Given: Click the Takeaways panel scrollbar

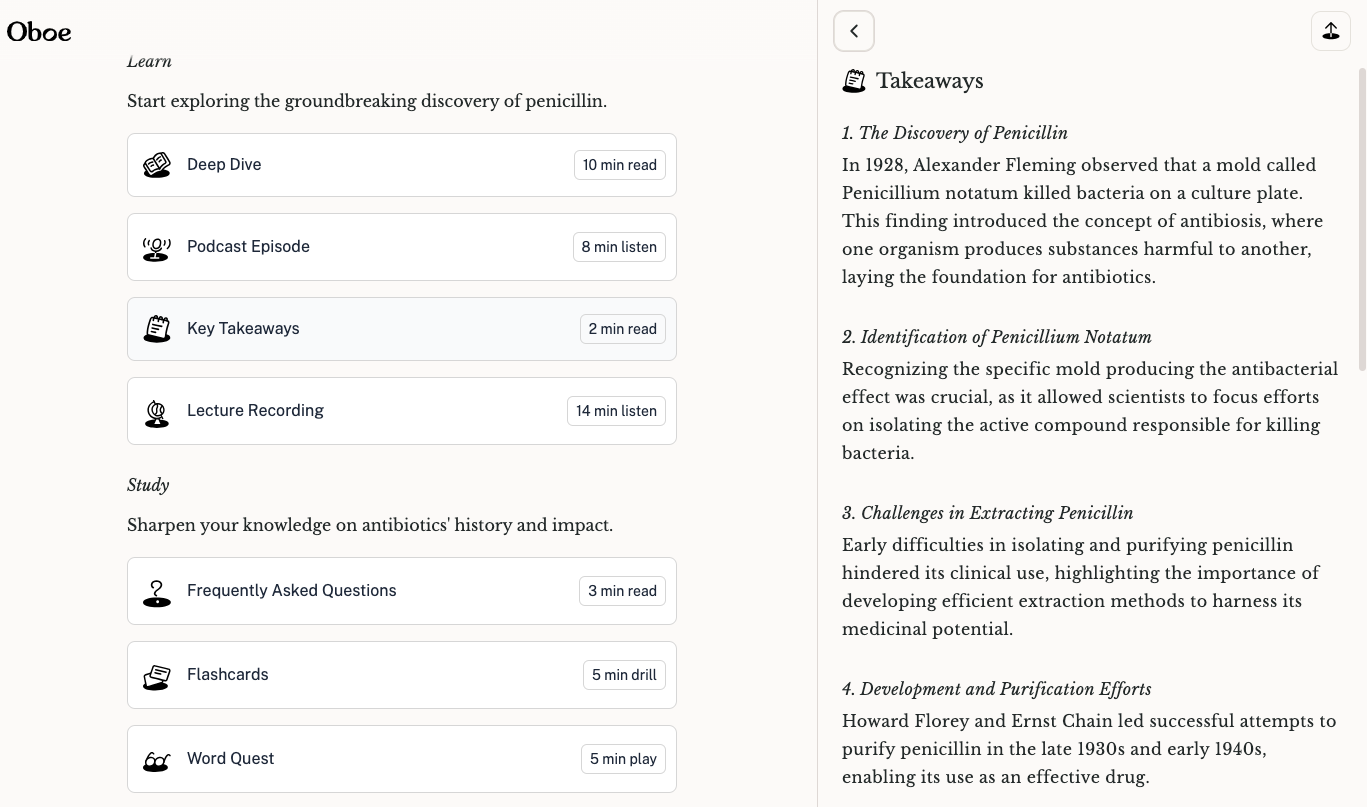Looking at the screenshot, I should (x=1361, y=220).
